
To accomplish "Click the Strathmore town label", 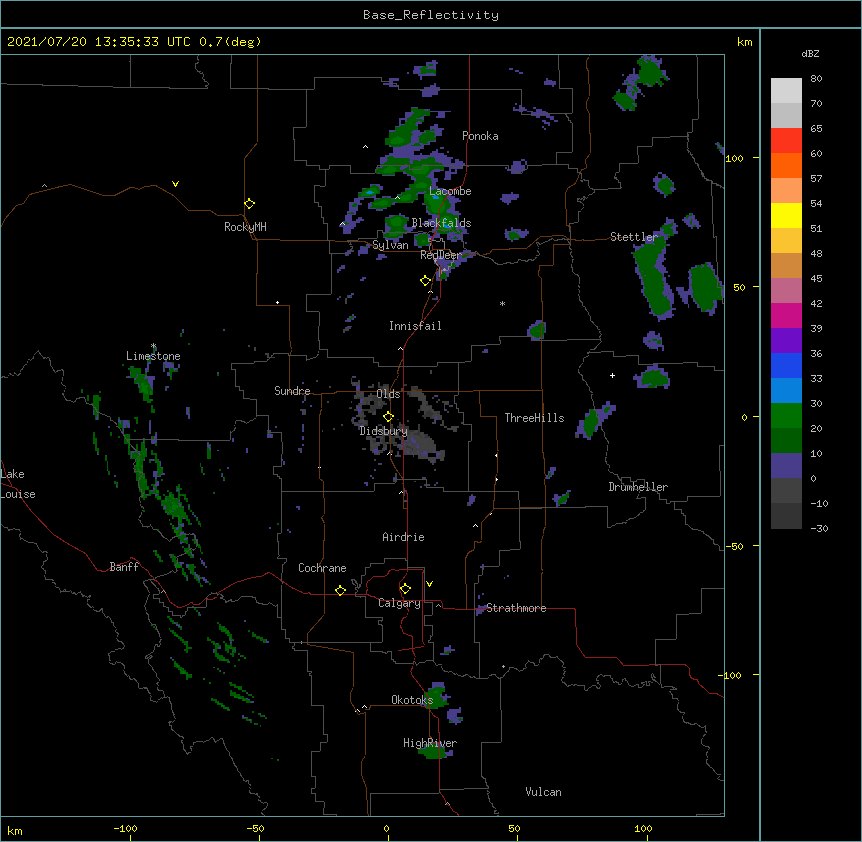I will (516, 608).
